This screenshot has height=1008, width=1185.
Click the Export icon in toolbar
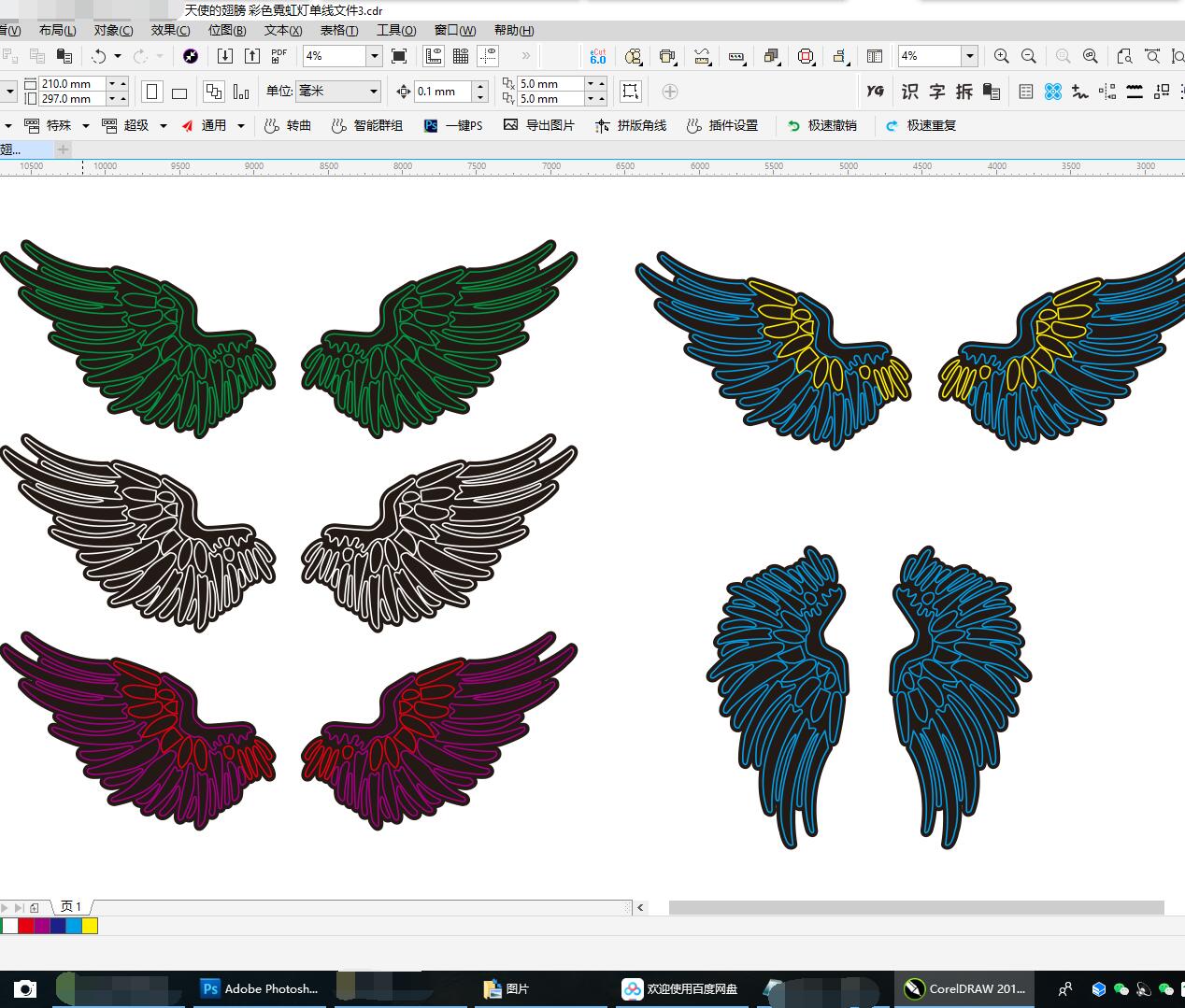tap(252, 56)
